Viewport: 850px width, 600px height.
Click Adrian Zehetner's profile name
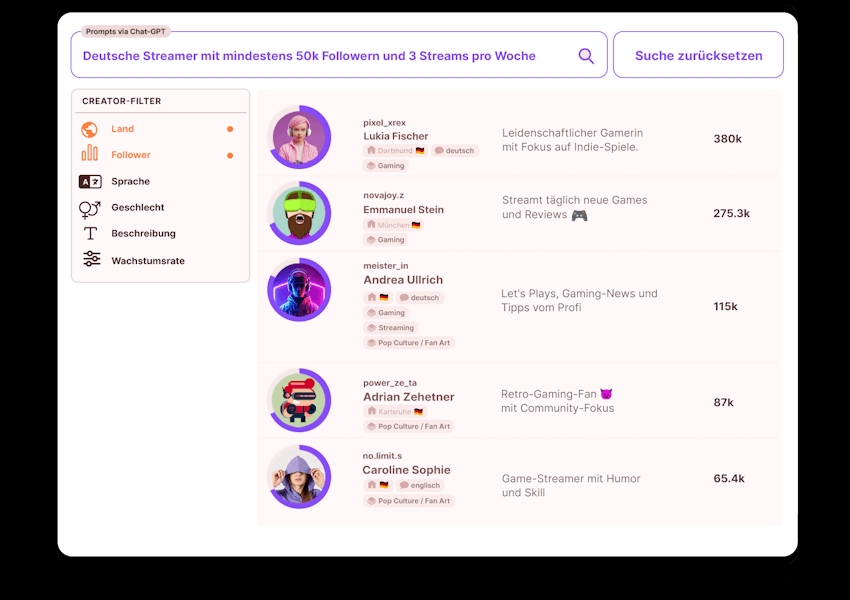408,397
